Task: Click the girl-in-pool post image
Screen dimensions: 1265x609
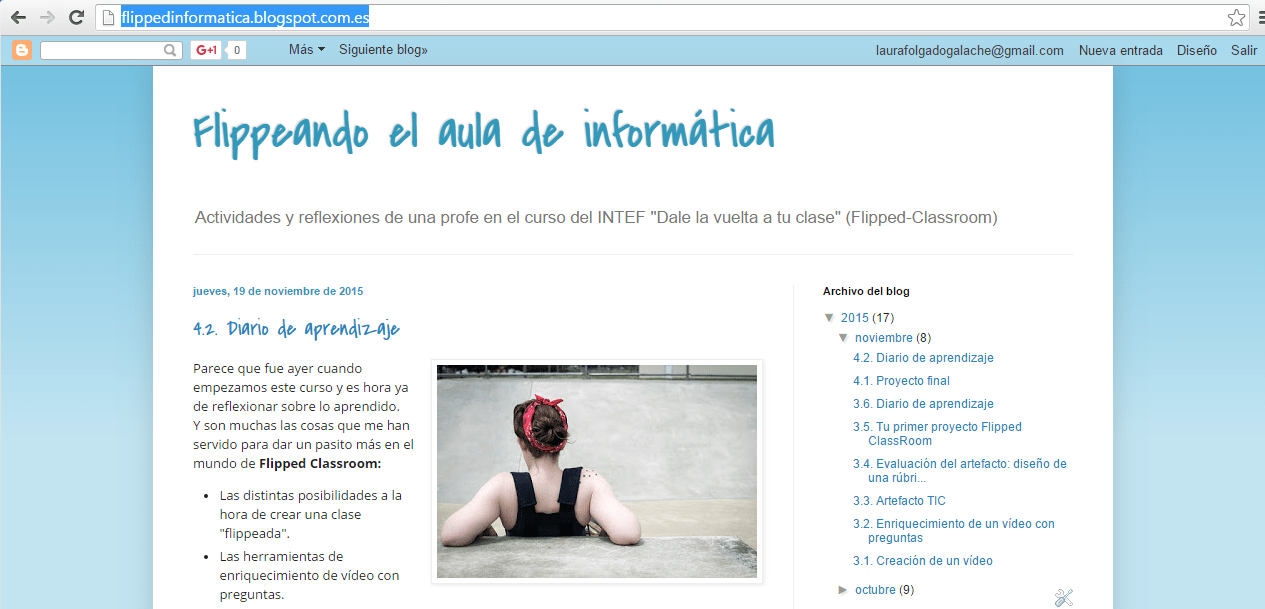Action: tap(597, 471)
